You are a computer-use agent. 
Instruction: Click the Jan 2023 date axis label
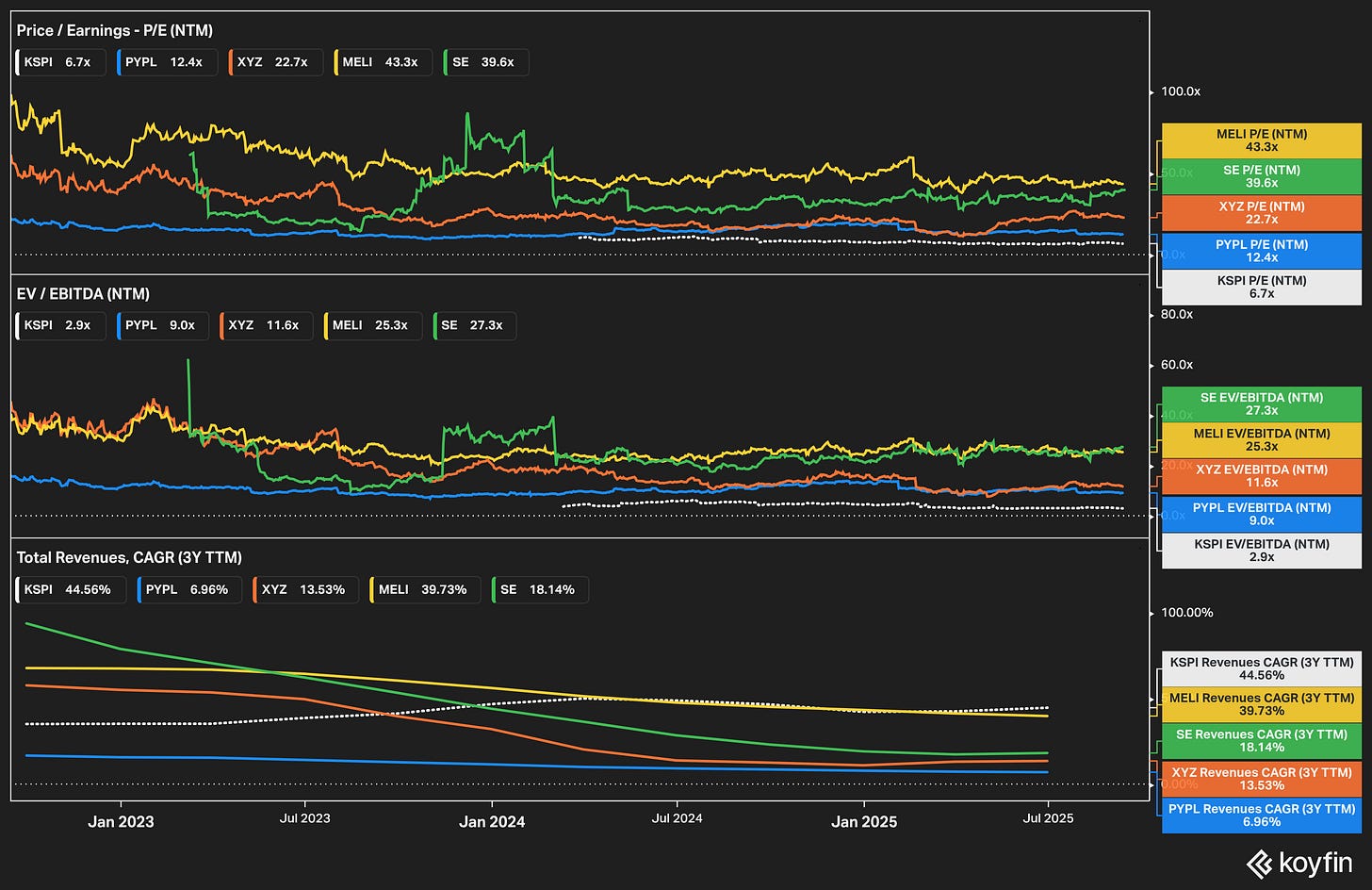point(121,822)
